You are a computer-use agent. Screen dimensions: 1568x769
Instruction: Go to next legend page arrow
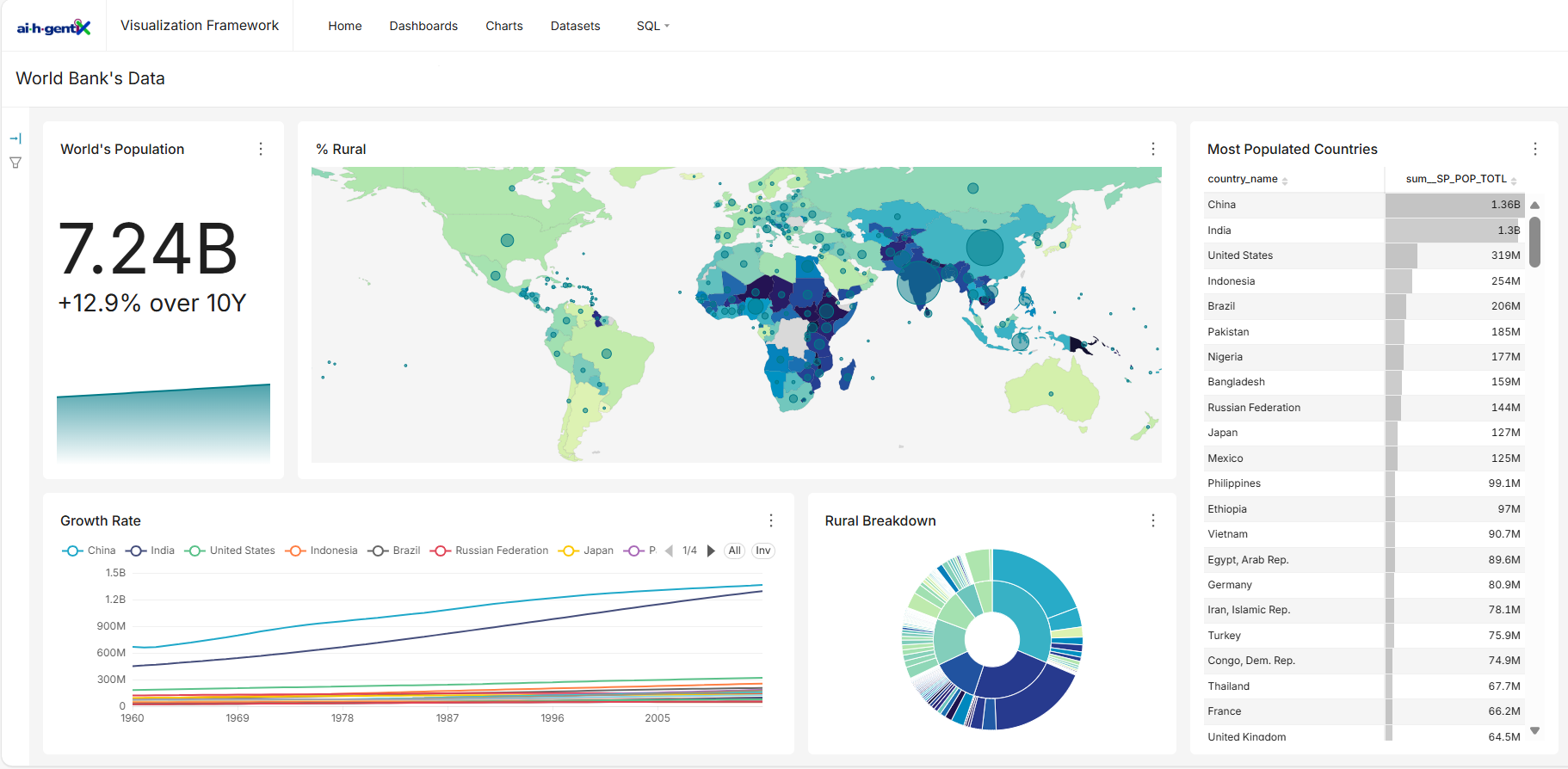[711, 551]
